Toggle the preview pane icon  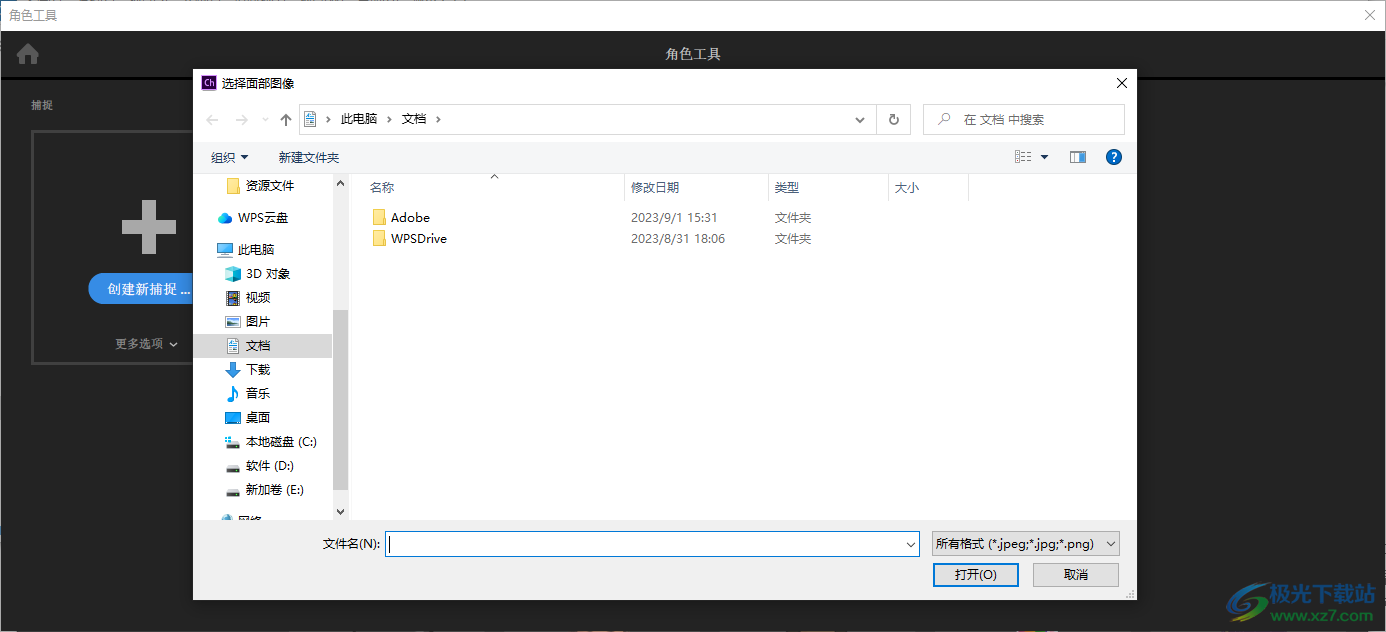point(1078,157)
